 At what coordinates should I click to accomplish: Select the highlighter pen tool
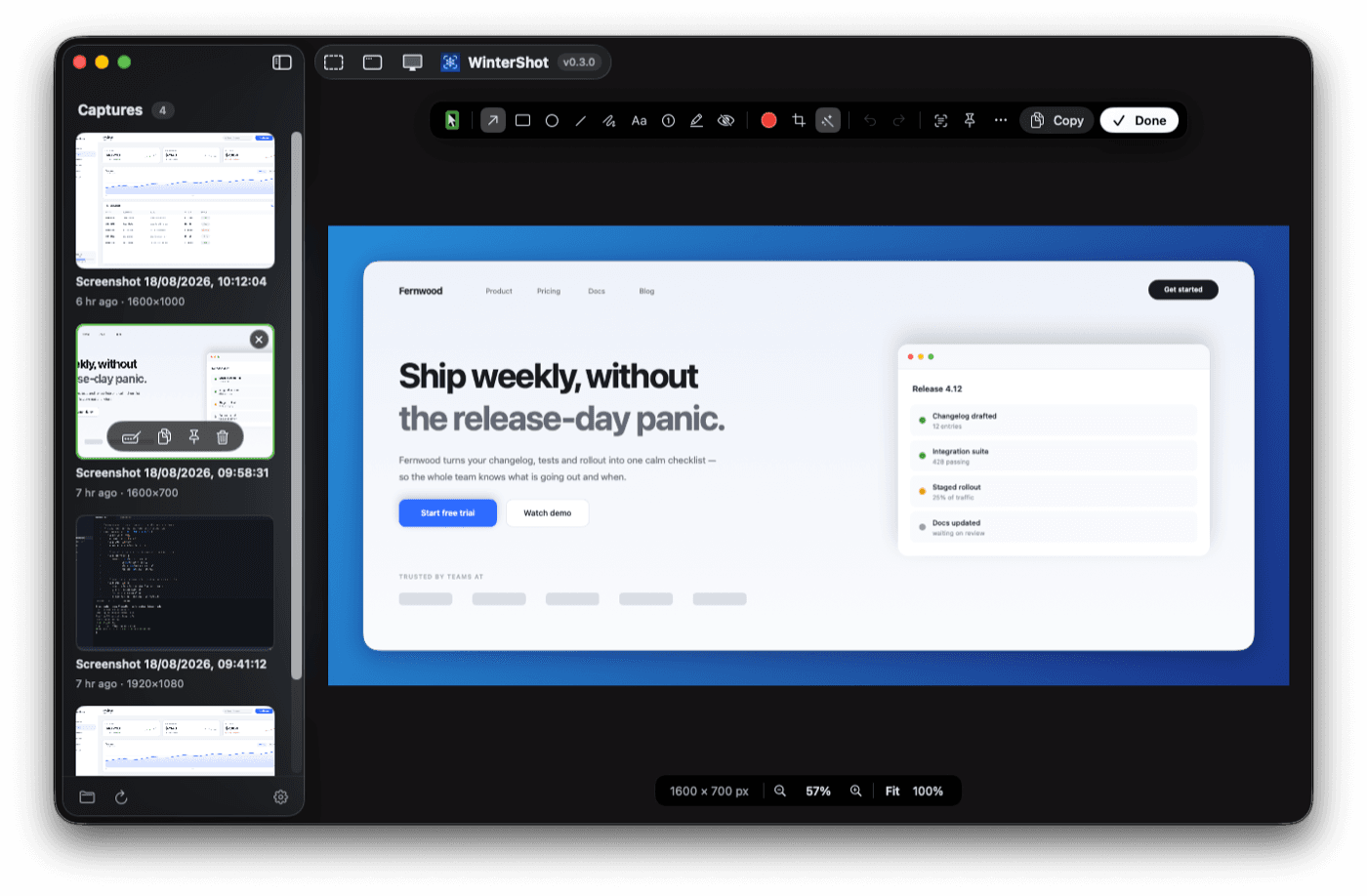(x=696, y=120)
